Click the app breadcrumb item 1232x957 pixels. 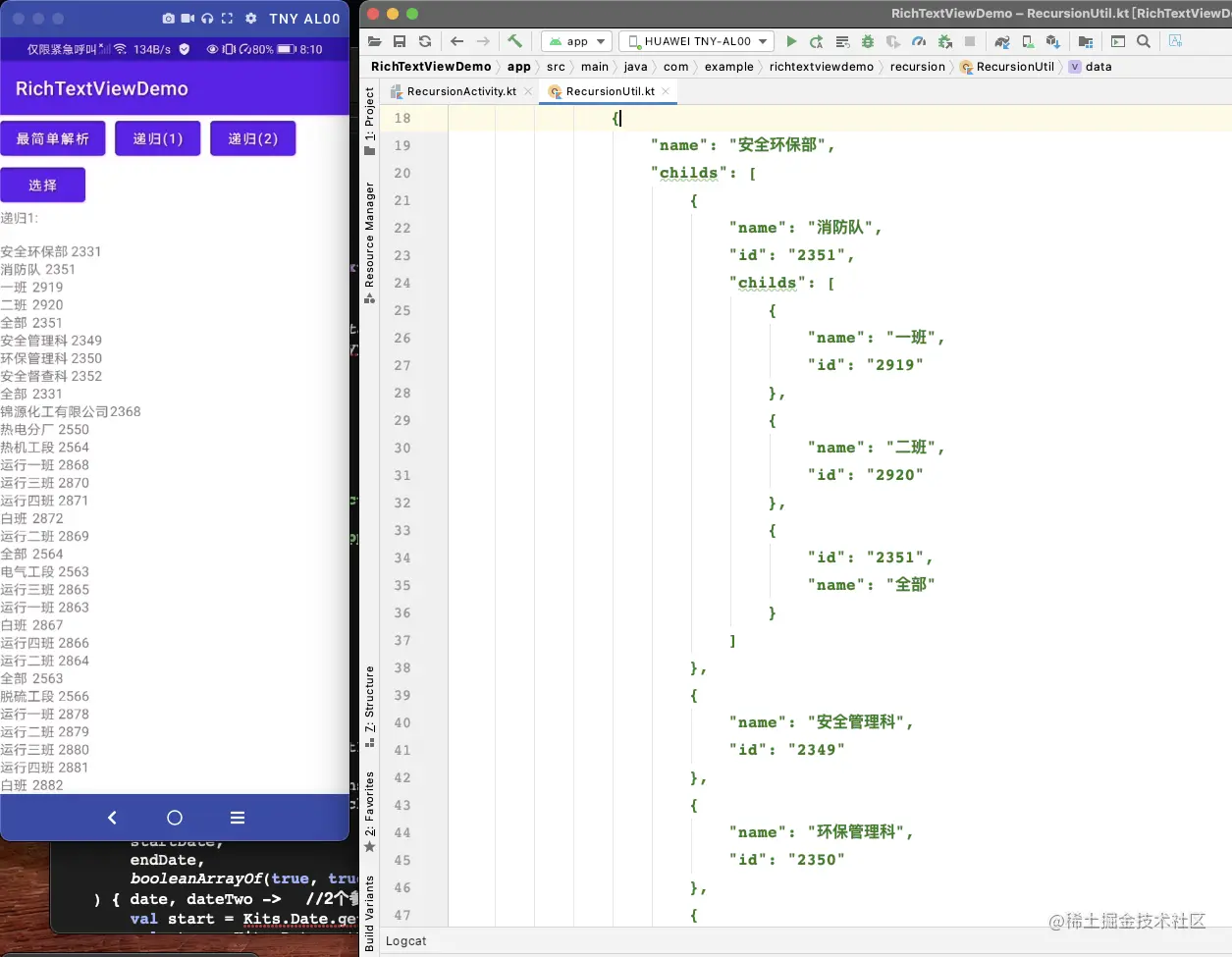point(519,67)
